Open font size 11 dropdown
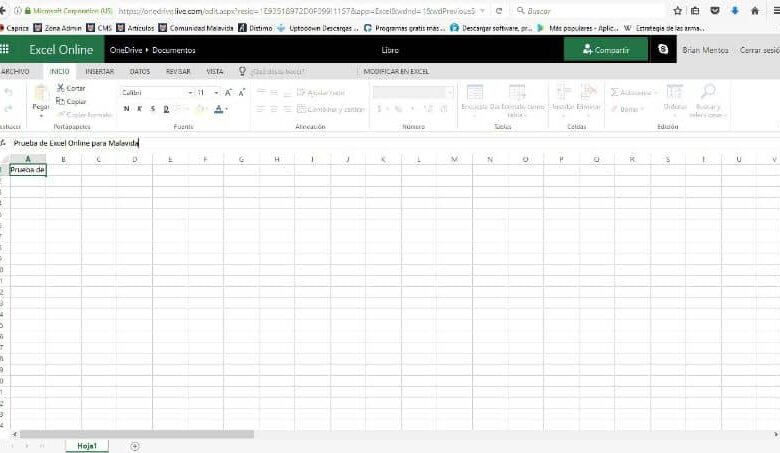Viewport: 780px width, 453px height. [x=216, y=93]
